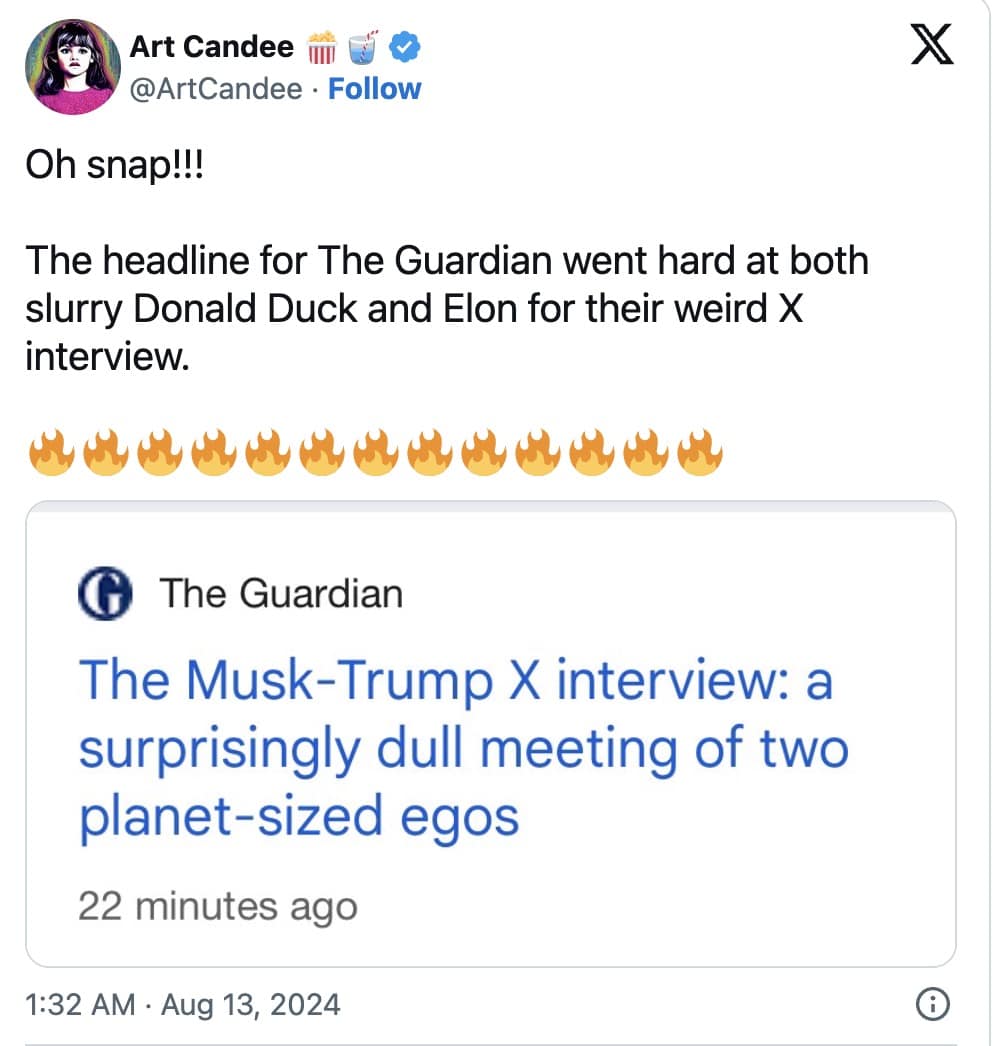998x1046 pixels.
Task: Click the info icon at bottom right
Action: pos(931,1004)
